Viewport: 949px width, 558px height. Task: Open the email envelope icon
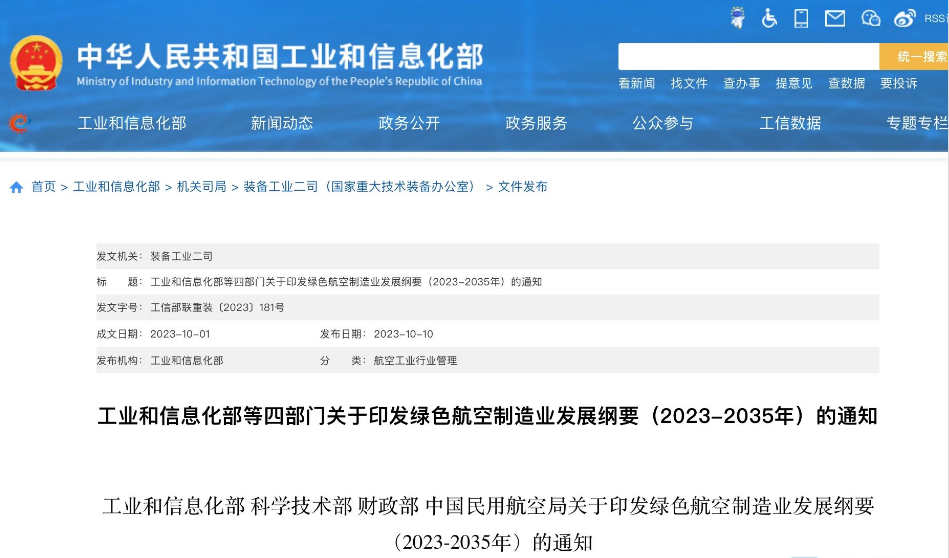coord(835,19)
